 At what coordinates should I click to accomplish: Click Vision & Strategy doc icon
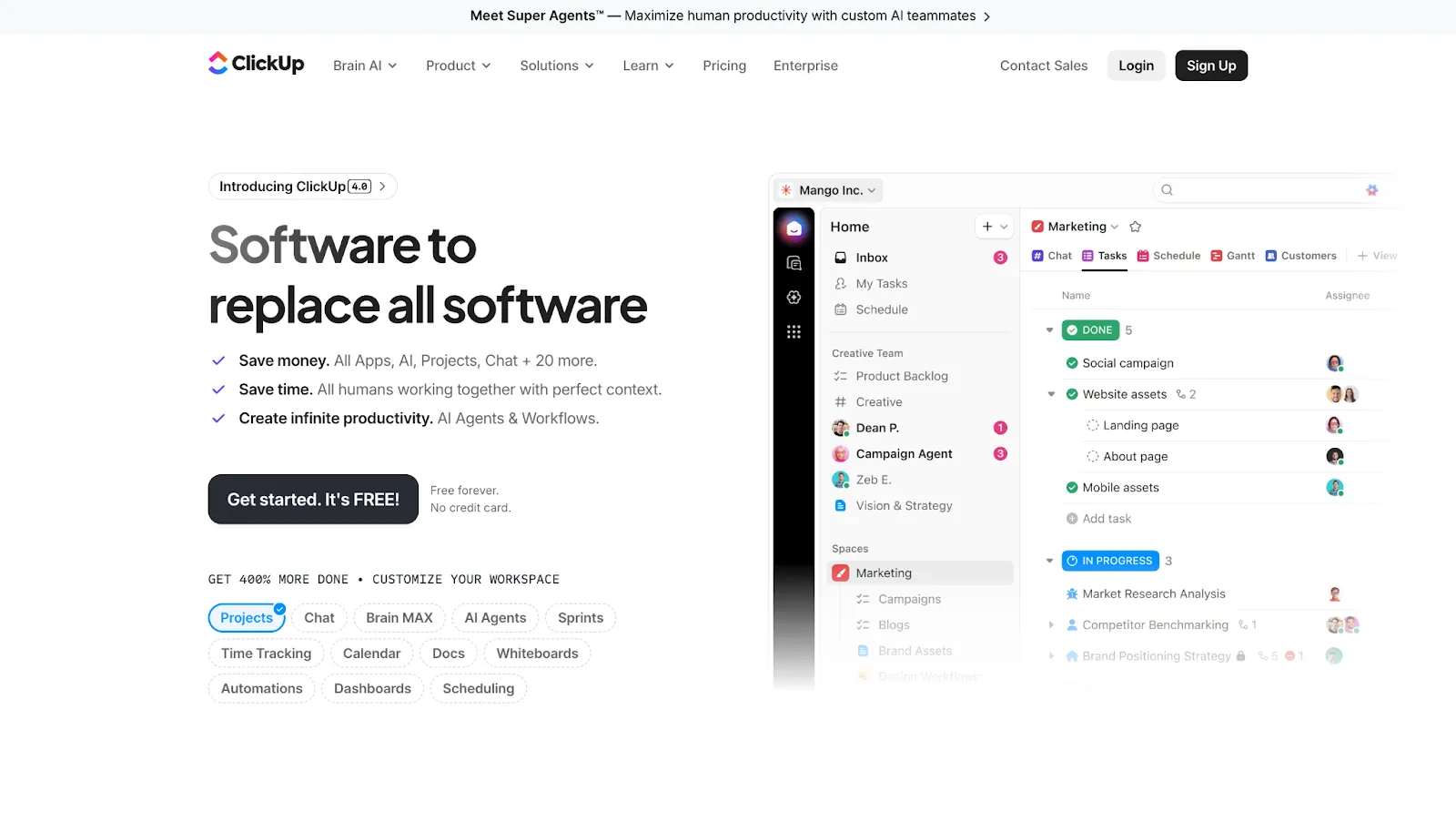[x=841, y=505]
